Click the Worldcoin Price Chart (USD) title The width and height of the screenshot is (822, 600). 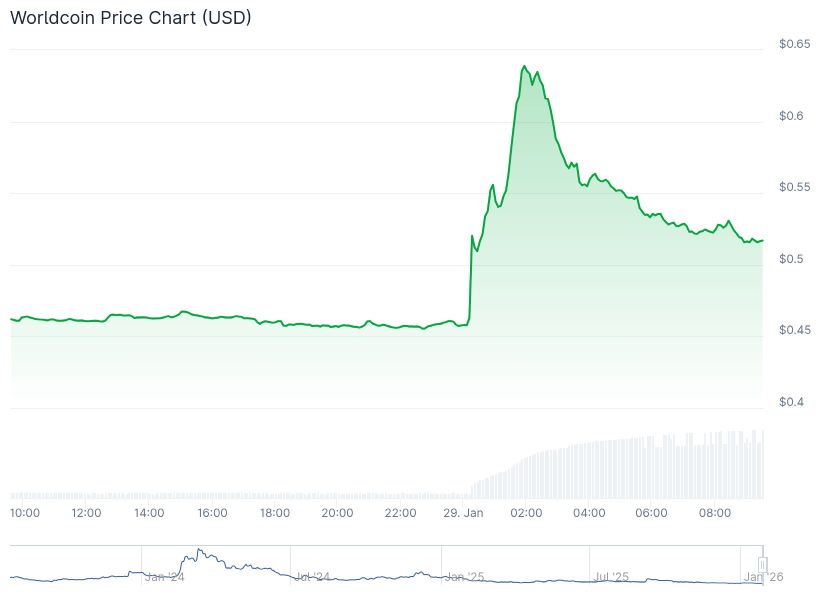click(131, 19)
